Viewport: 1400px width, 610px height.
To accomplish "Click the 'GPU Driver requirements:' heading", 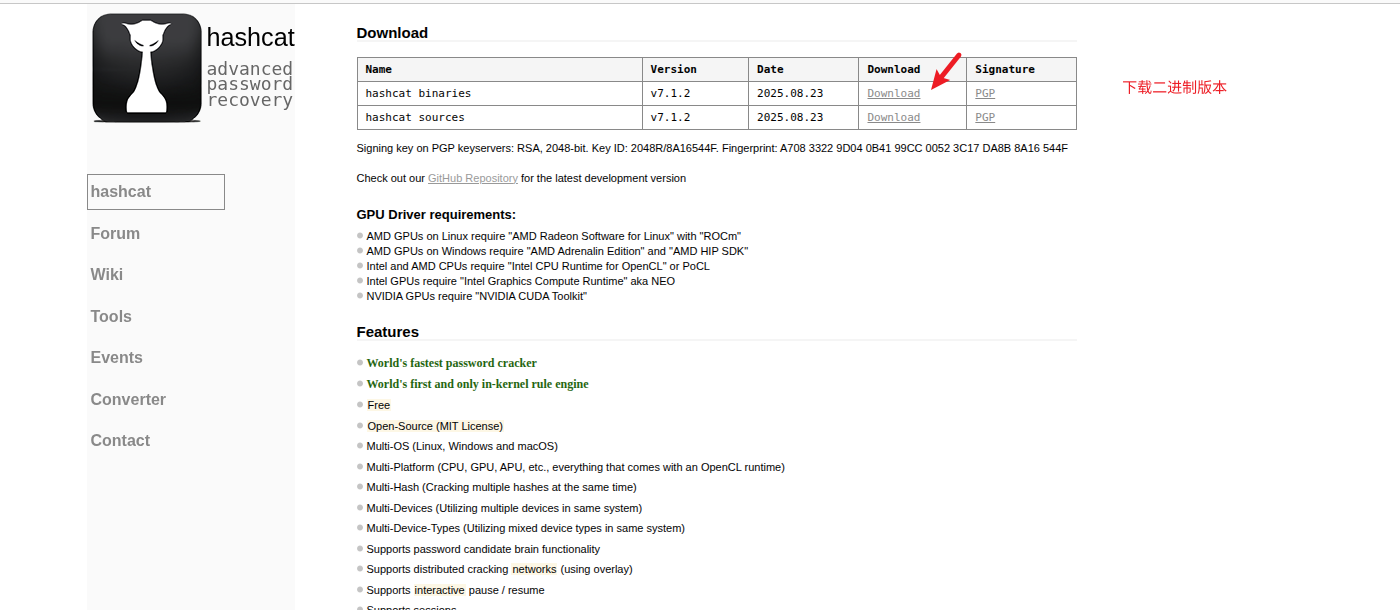I will point(436,214).
